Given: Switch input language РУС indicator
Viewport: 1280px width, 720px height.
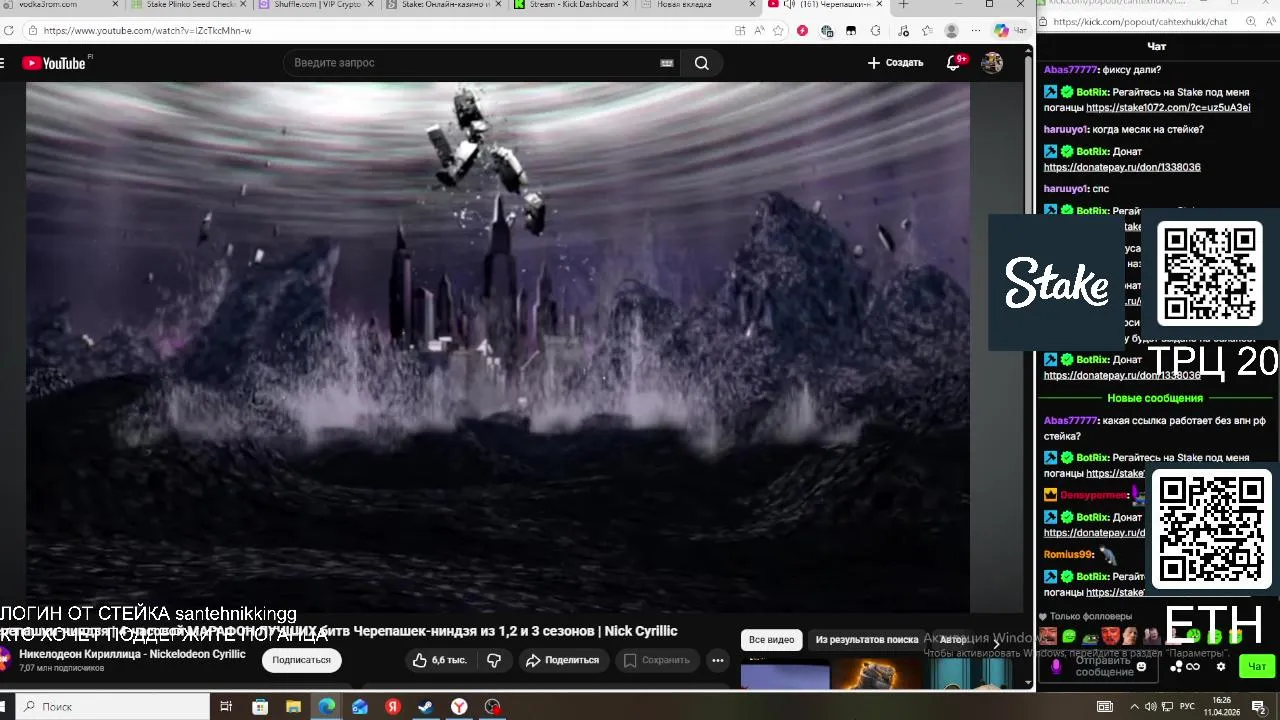Looking at the screenshot, I should point(1188,707).
